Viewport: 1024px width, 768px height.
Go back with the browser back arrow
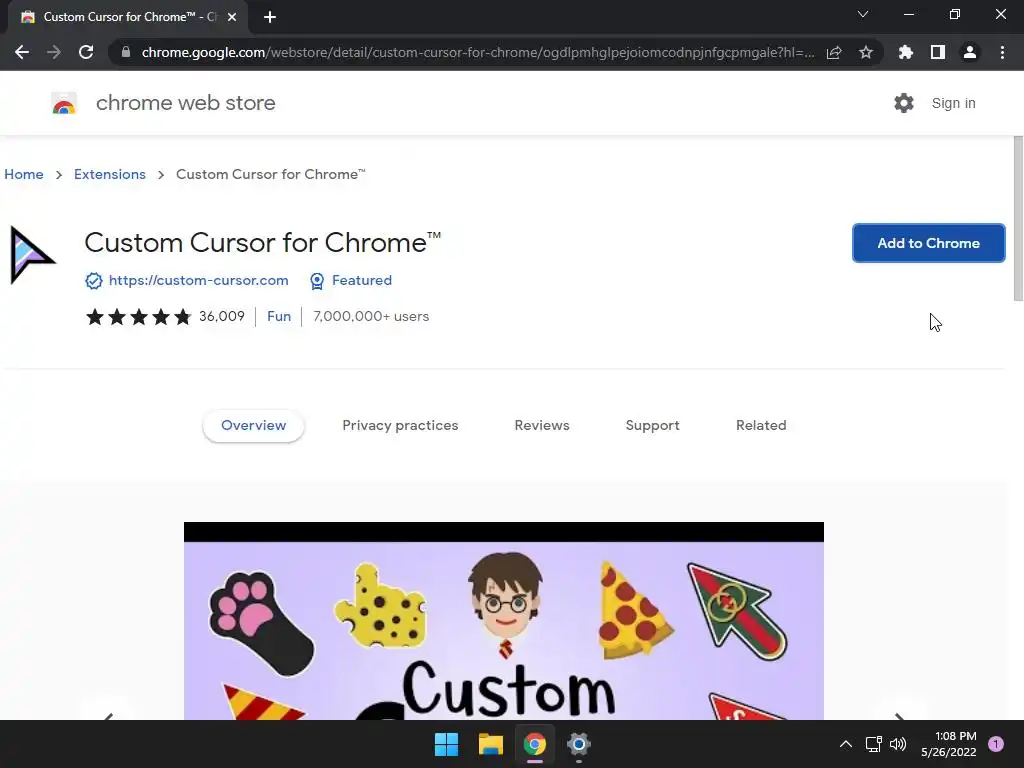point(22,52)
